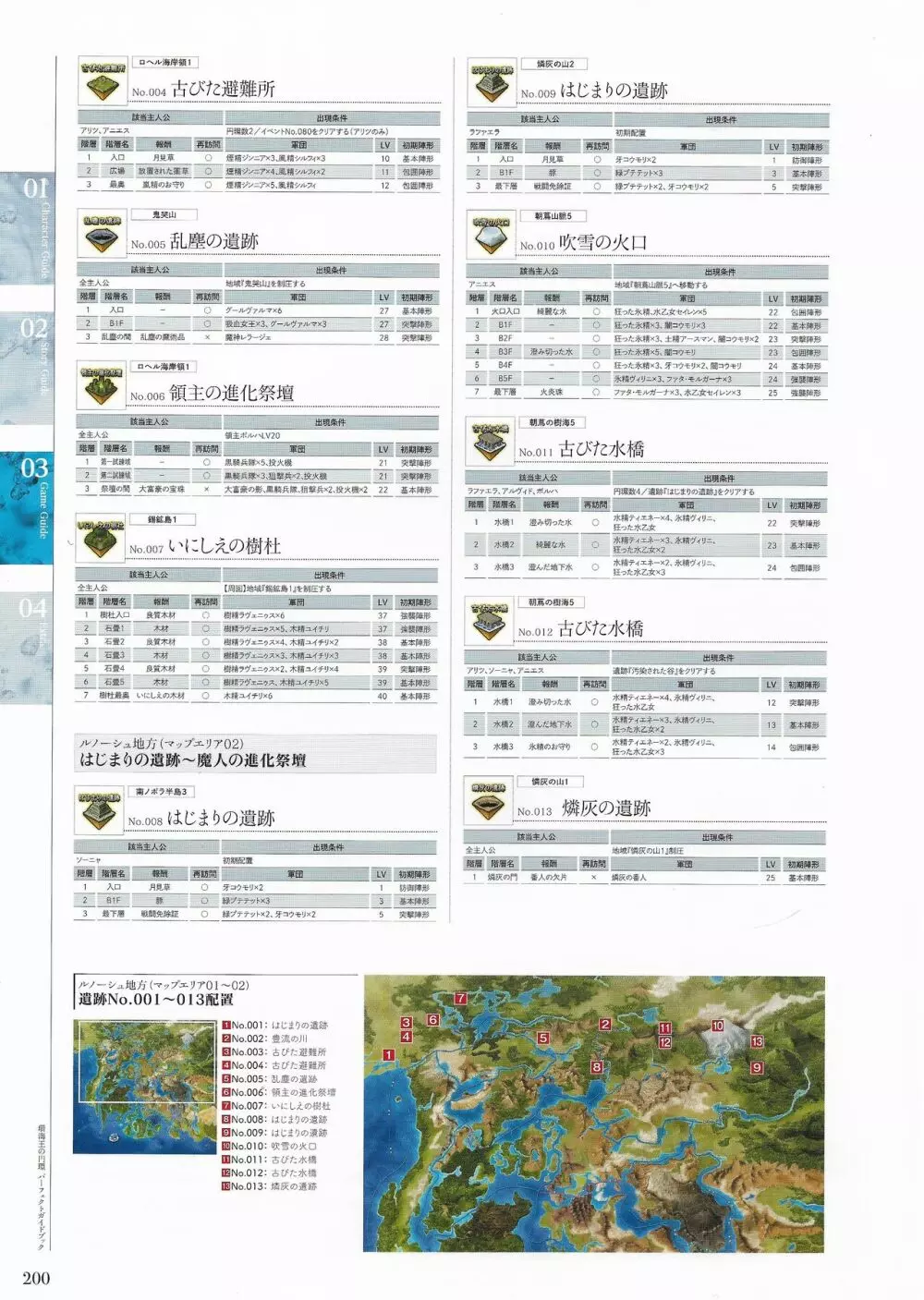
Task: Click the × revisit mark in 乱塵の間 row
Action: click(206, 338)
